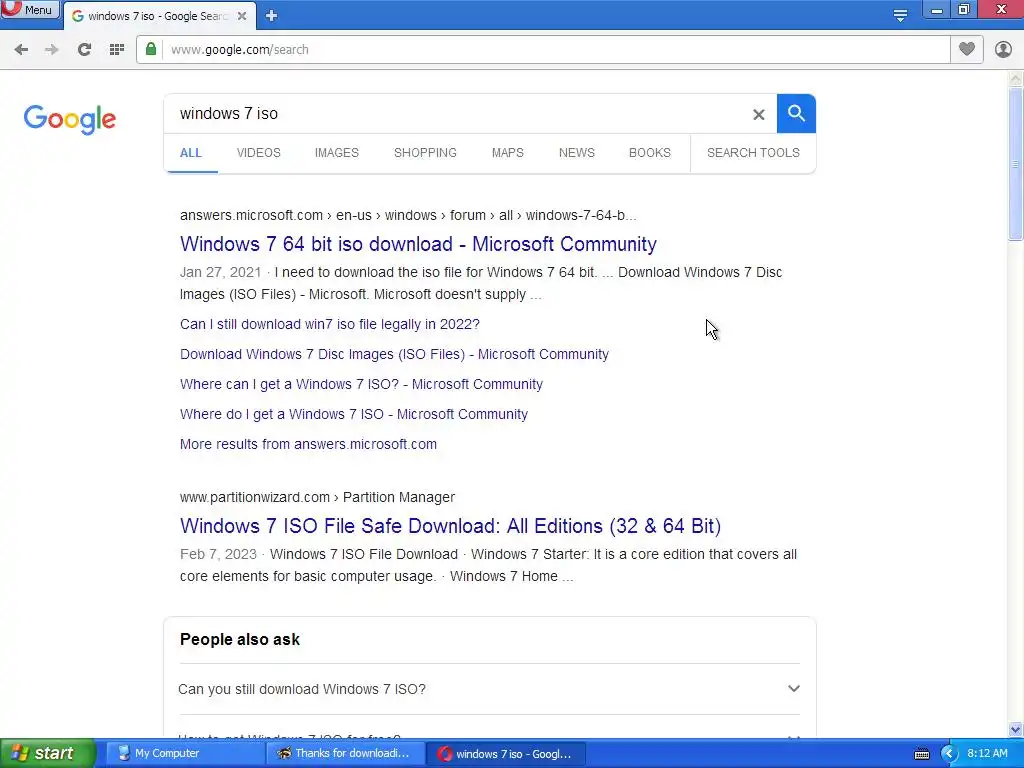Open the Windows start button
Screen dimensions: 1024x768
pyautogui.click(x=47, y=754)
